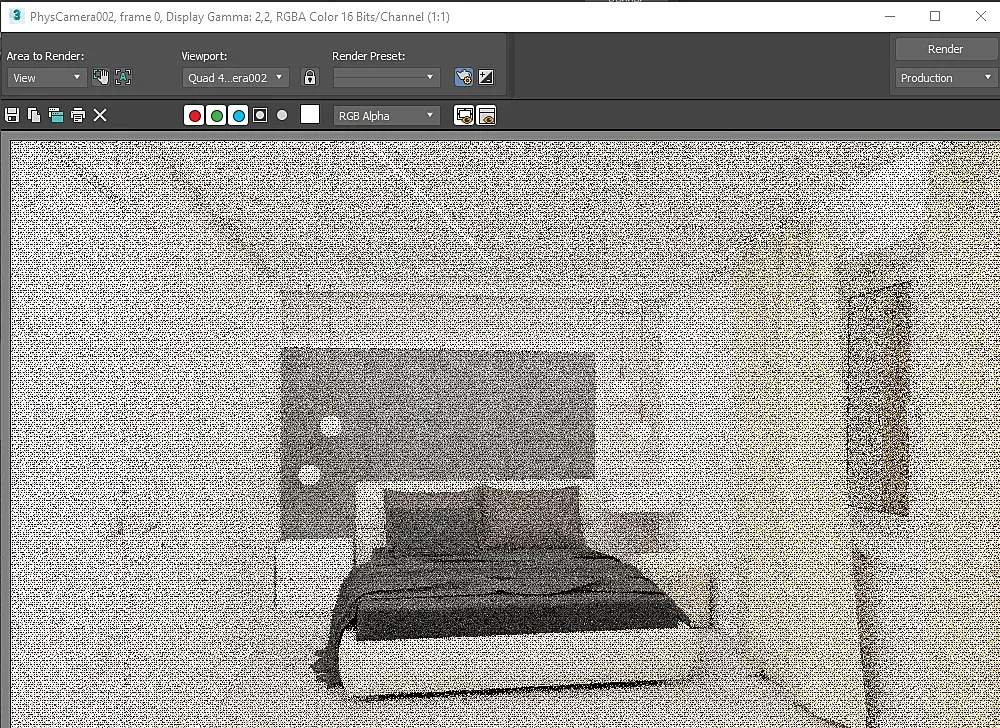Open Area to Render View dropdown
This screenshot has height=728, width=1000.
tap(47, 78)
